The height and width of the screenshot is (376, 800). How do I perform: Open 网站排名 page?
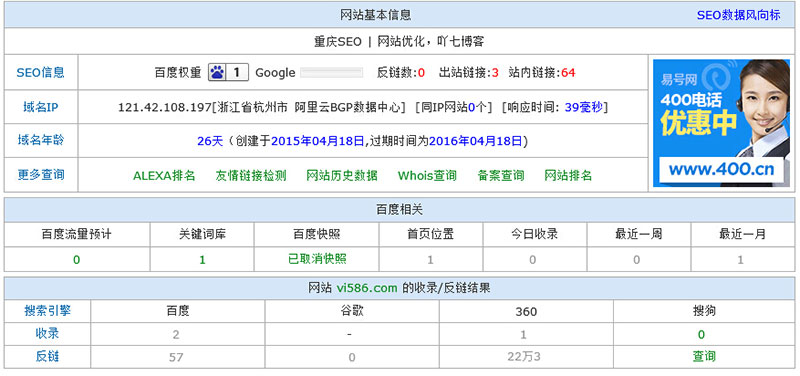(x=568, y=176)
